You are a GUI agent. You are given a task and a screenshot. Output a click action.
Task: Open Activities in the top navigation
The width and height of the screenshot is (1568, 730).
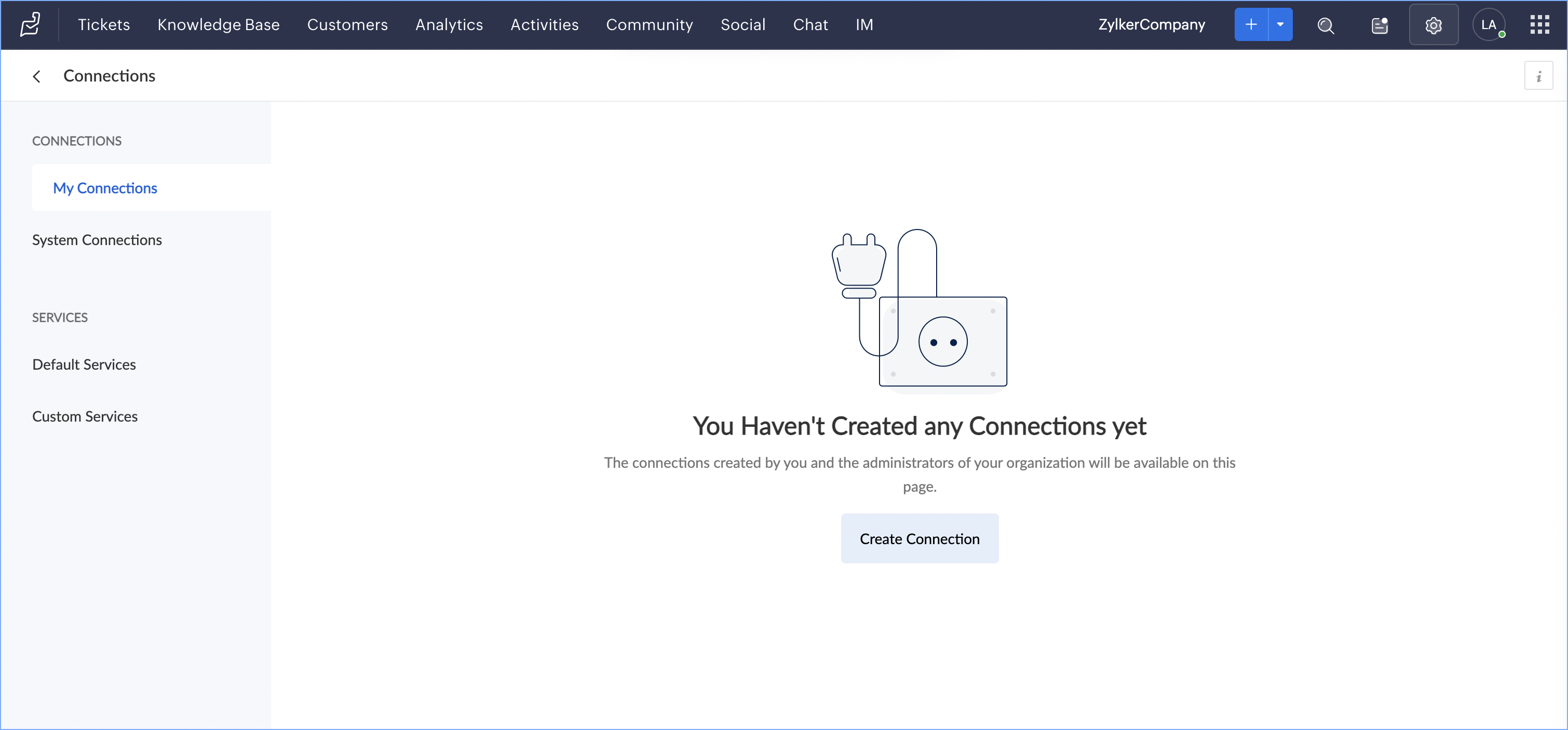click(x=545, y=24)
